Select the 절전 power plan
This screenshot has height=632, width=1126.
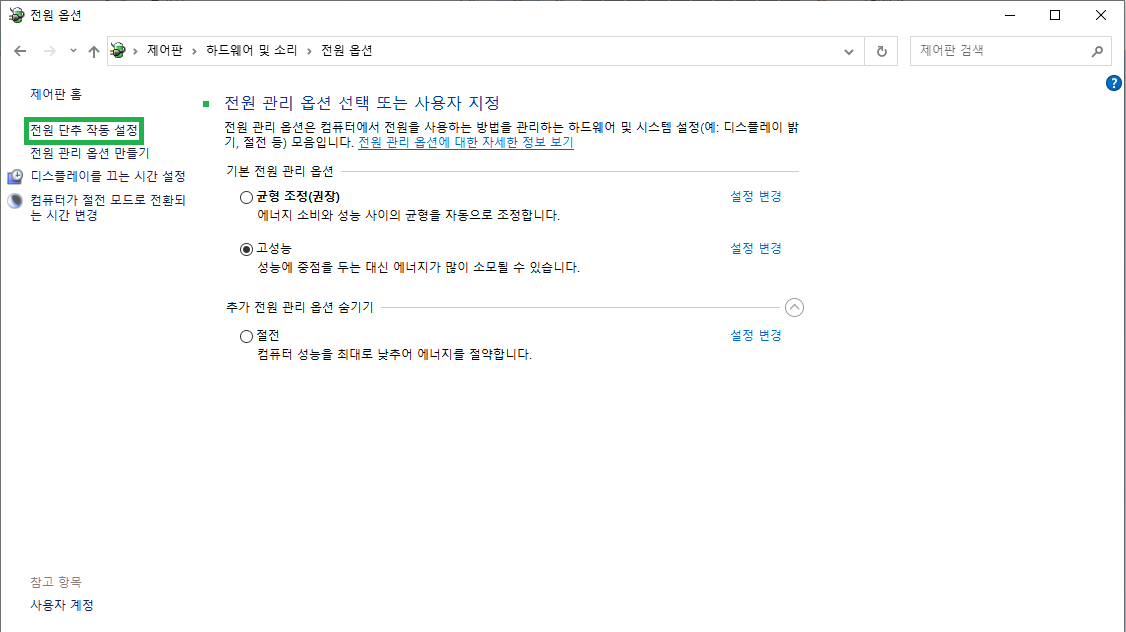[246, 335]
